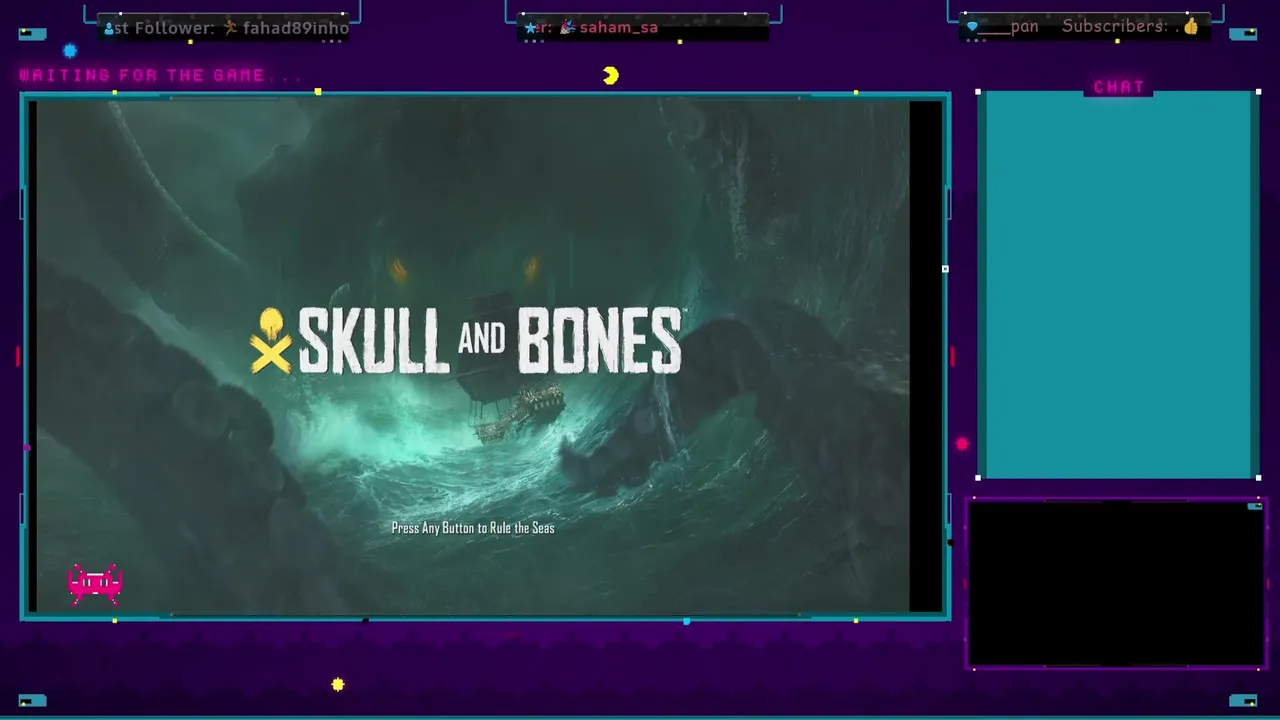Click the party popper icon before saham_sa

(x=567, y=27)
